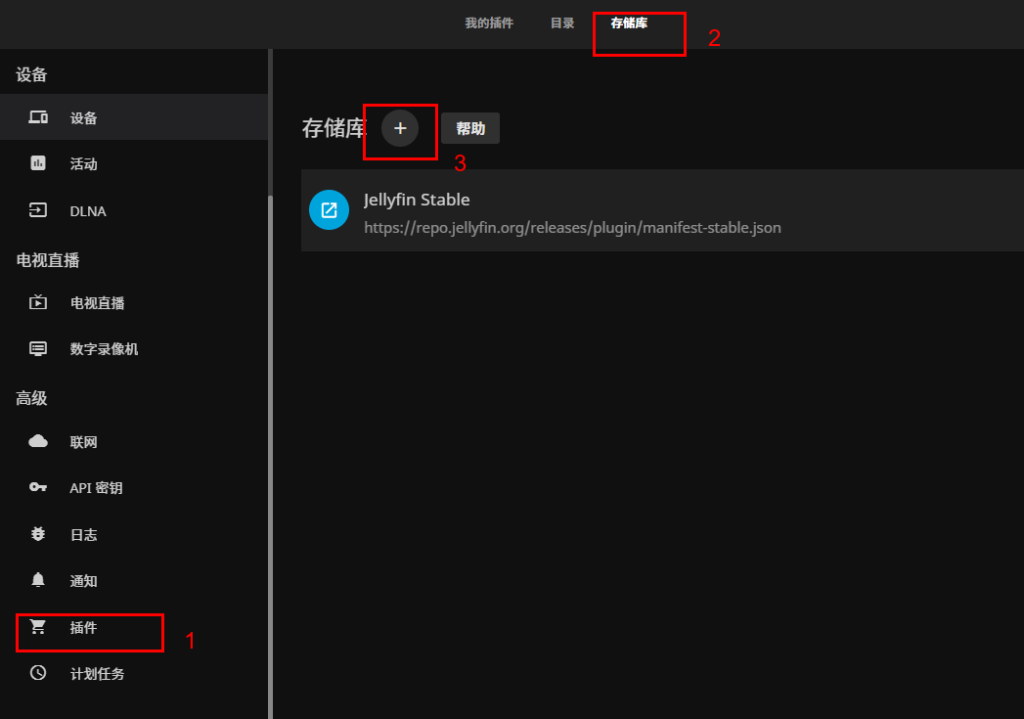
Task: Switch to the 我的插件 tab
Action: (x=489, y=23)
